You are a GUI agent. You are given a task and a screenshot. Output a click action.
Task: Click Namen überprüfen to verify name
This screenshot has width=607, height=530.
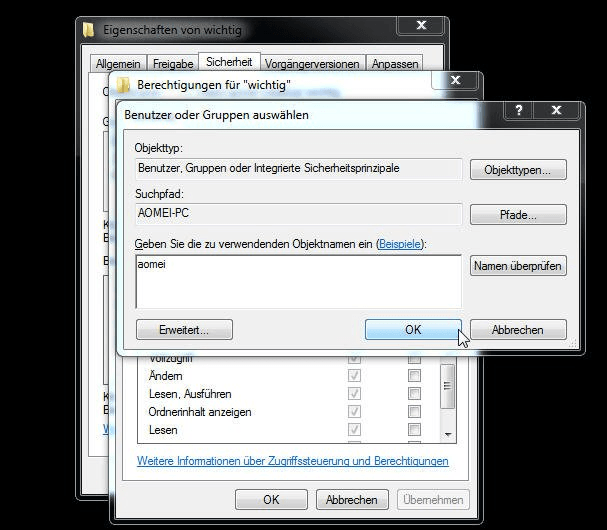coord(517,266)
